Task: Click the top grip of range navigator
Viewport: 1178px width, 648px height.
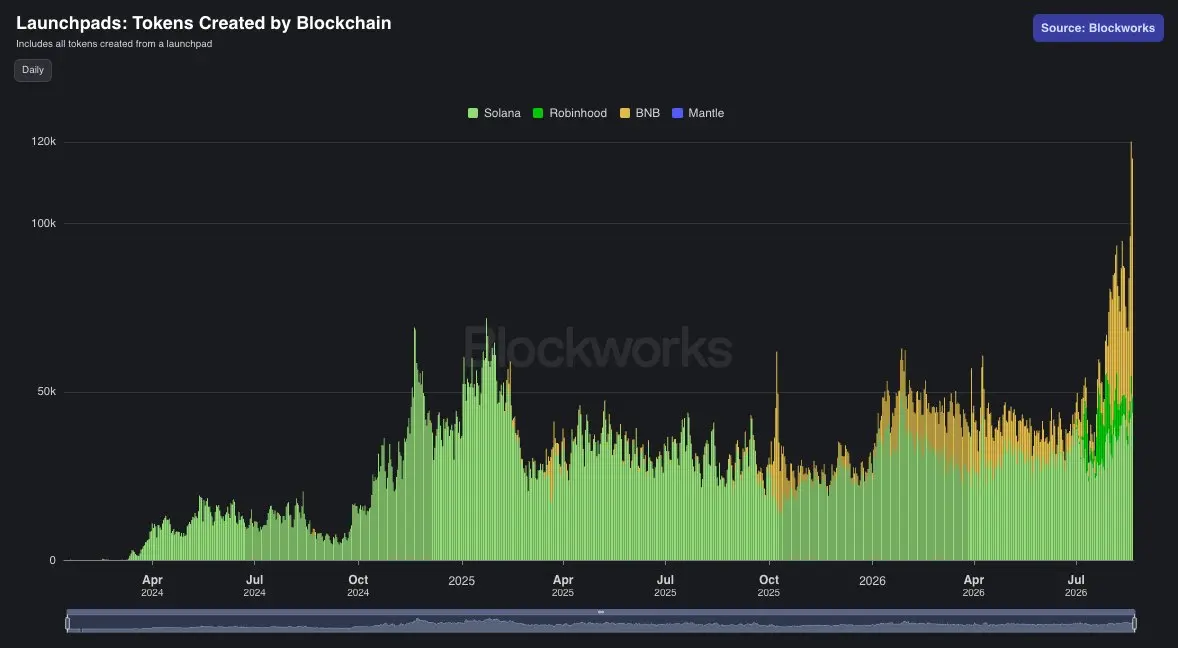Action: tap(601, 612)
